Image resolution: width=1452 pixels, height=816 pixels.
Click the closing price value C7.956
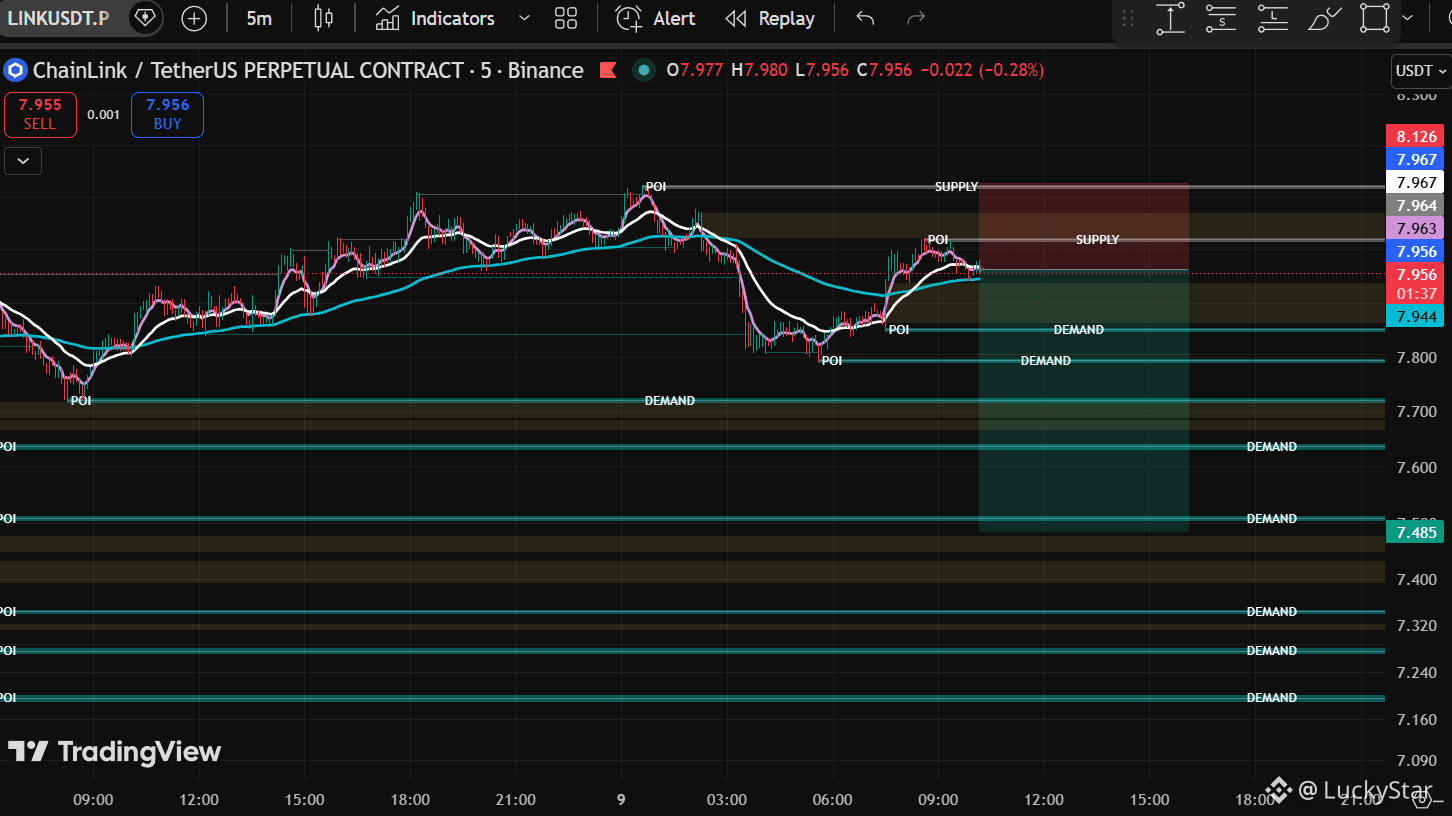884,70
